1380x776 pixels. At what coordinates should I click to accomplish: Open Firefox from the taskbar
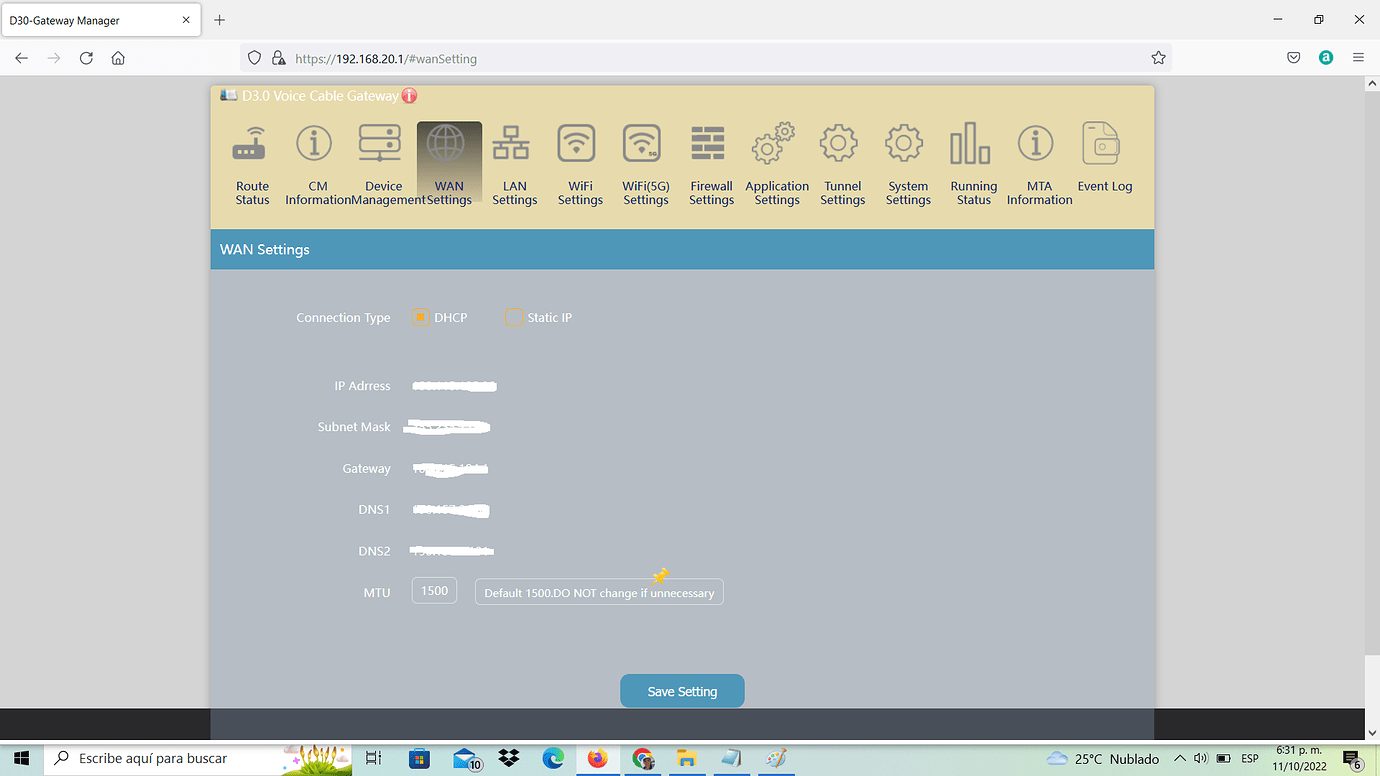tap(597, 758)
